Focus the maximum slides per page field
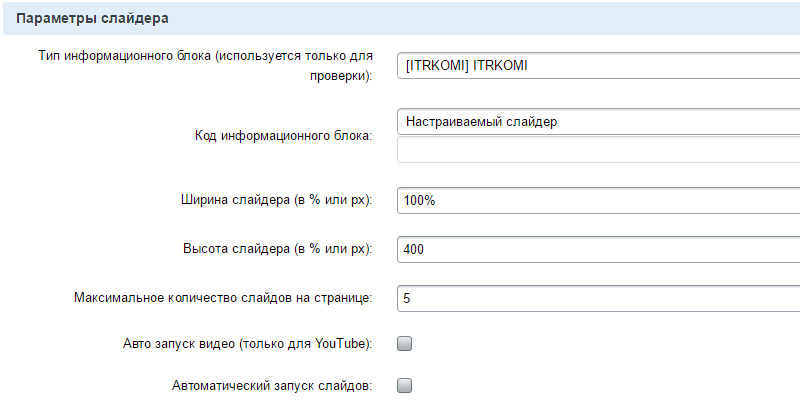Screen dimensions: 800x400 point(598,297)
